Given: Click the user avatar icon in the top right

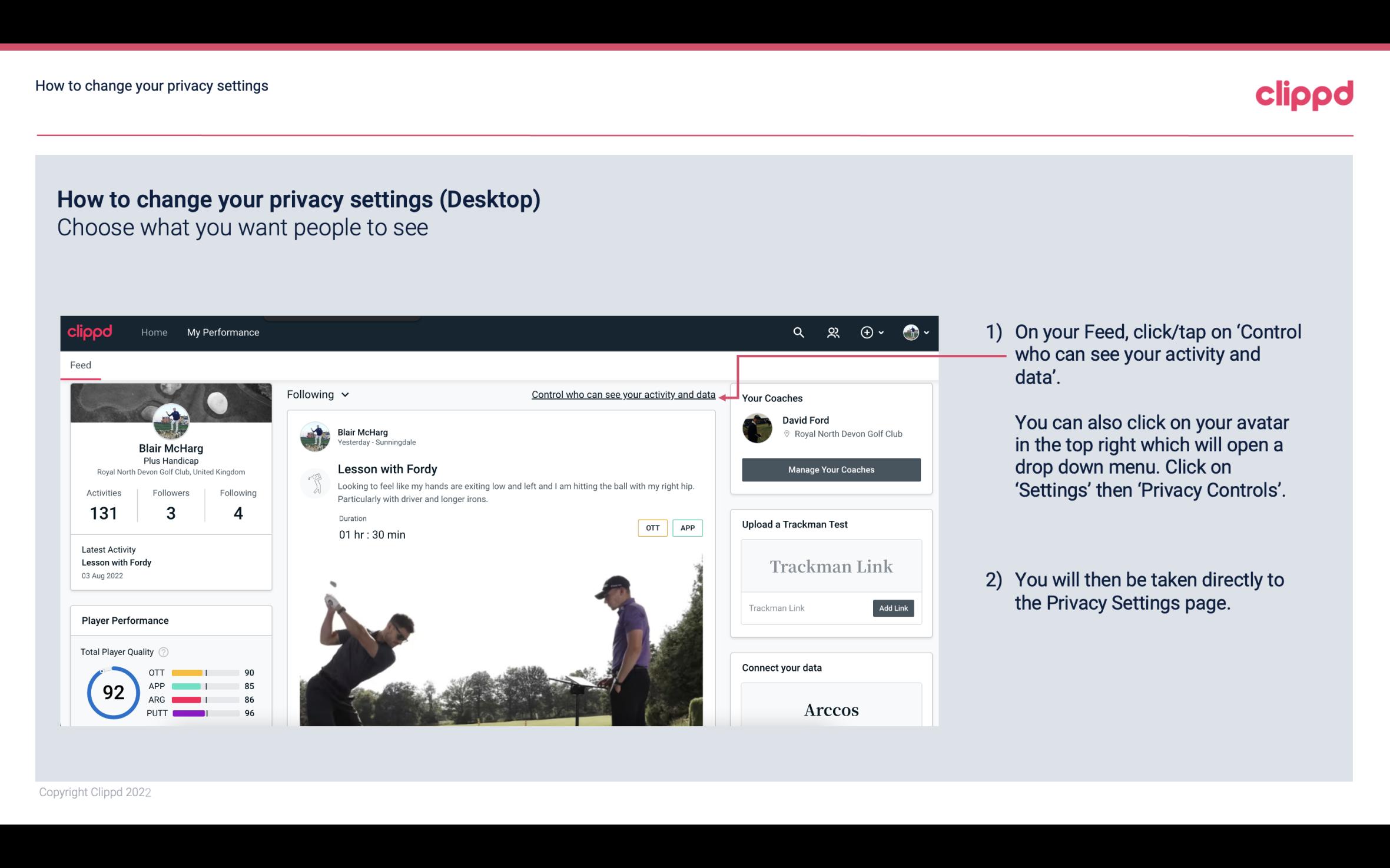Looking at the screenshot, I should point(910,332).
